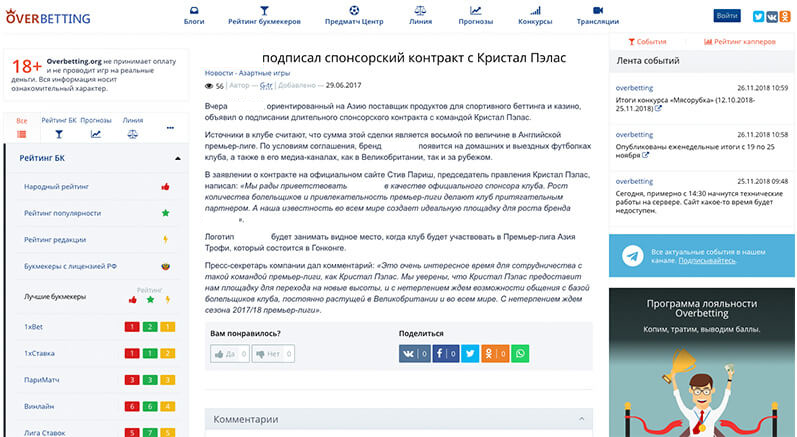Click the lightning icon beside Рейтинг редакции
The height and width of the screenshot is (437, 797).
click(165, 239)
